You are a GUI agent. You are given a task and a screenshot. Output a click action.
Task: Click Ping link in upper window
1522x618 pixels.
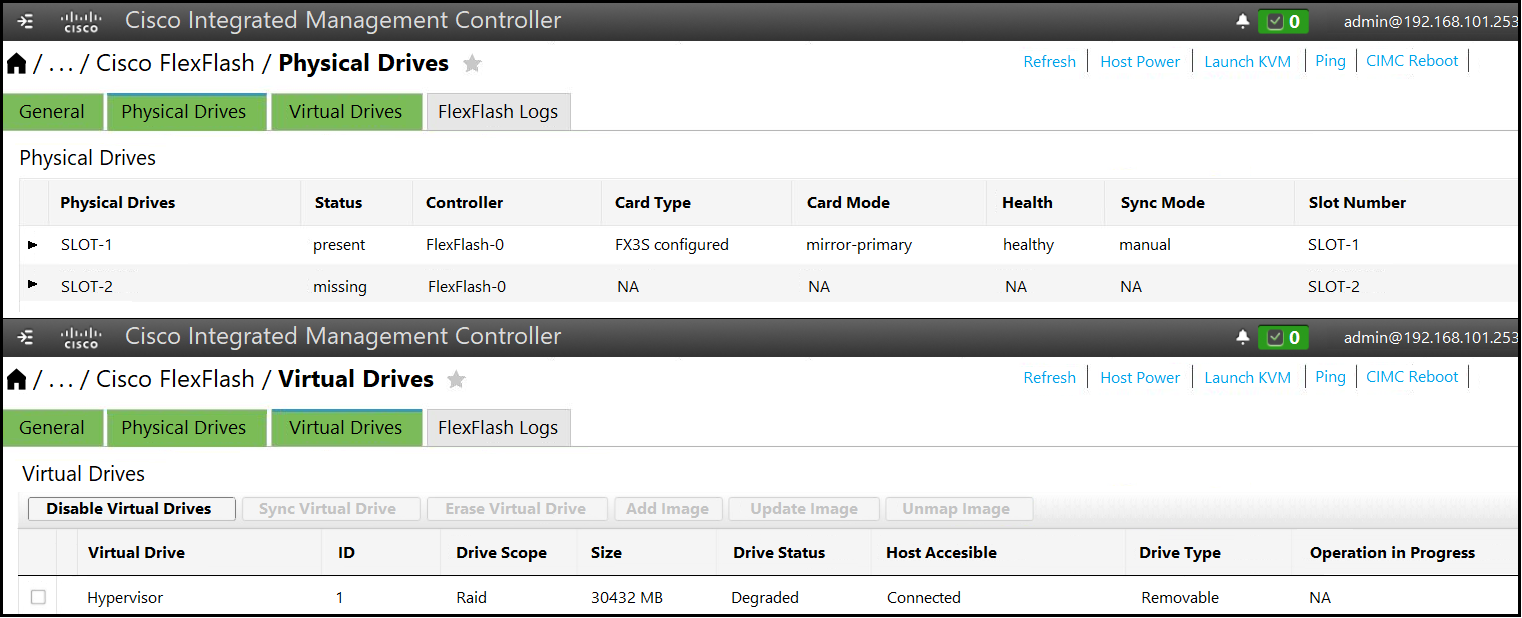click(1330, 61)
